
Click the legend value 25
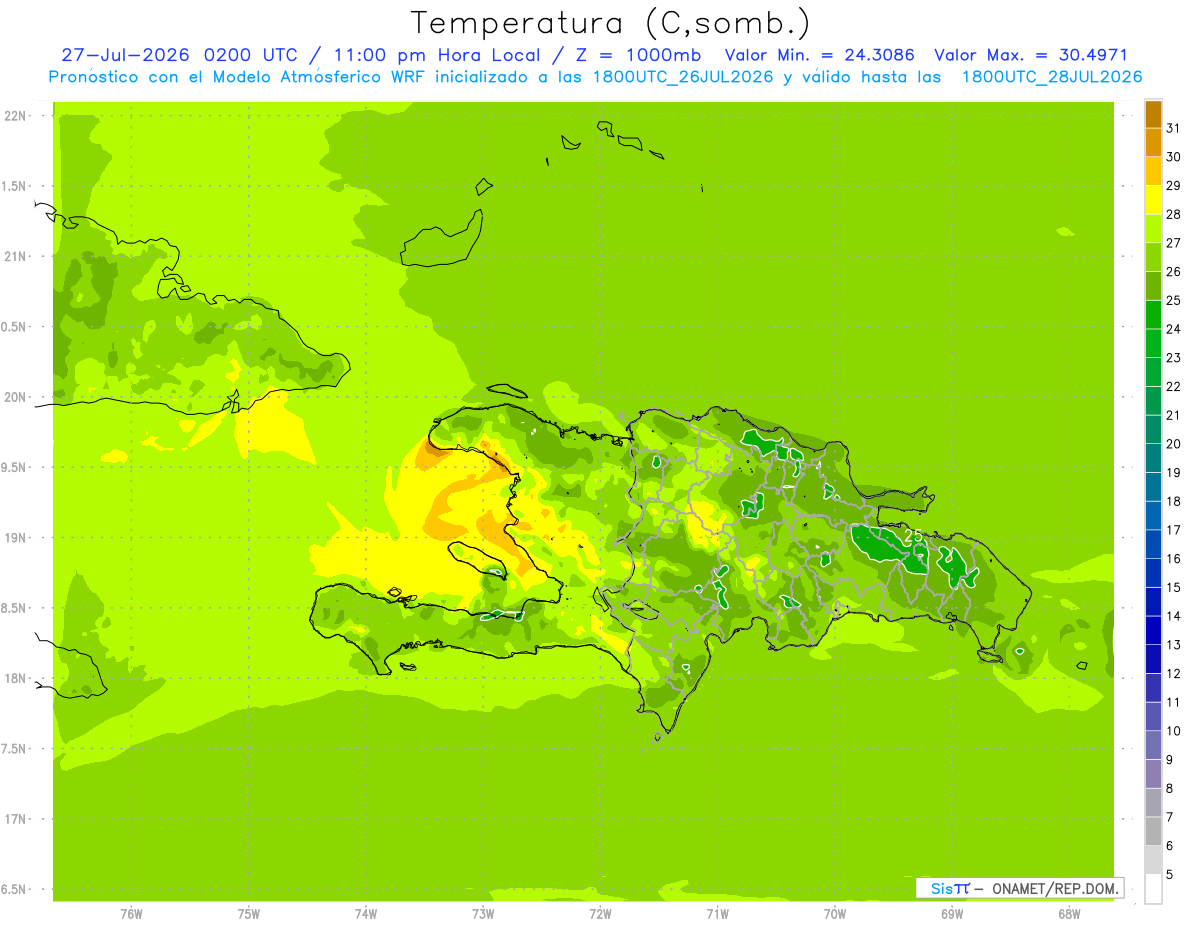point(1173,300)
